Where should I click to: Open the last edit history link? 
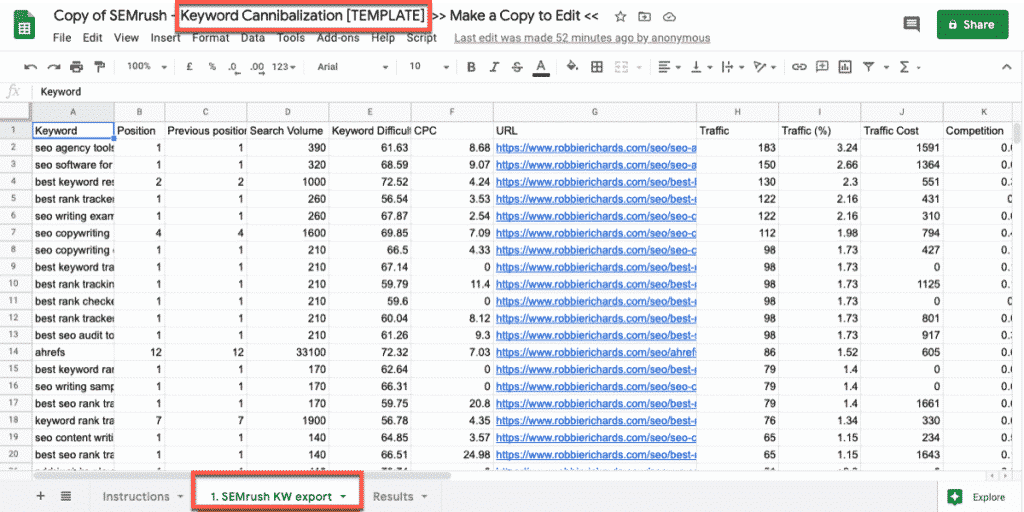tap(582, 38)
